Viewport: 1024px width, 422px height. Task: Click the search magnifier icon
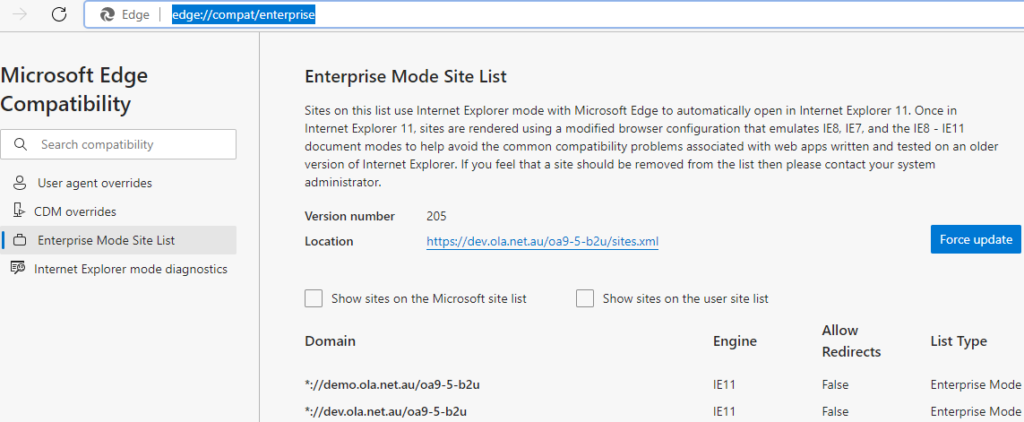point(20,145)
